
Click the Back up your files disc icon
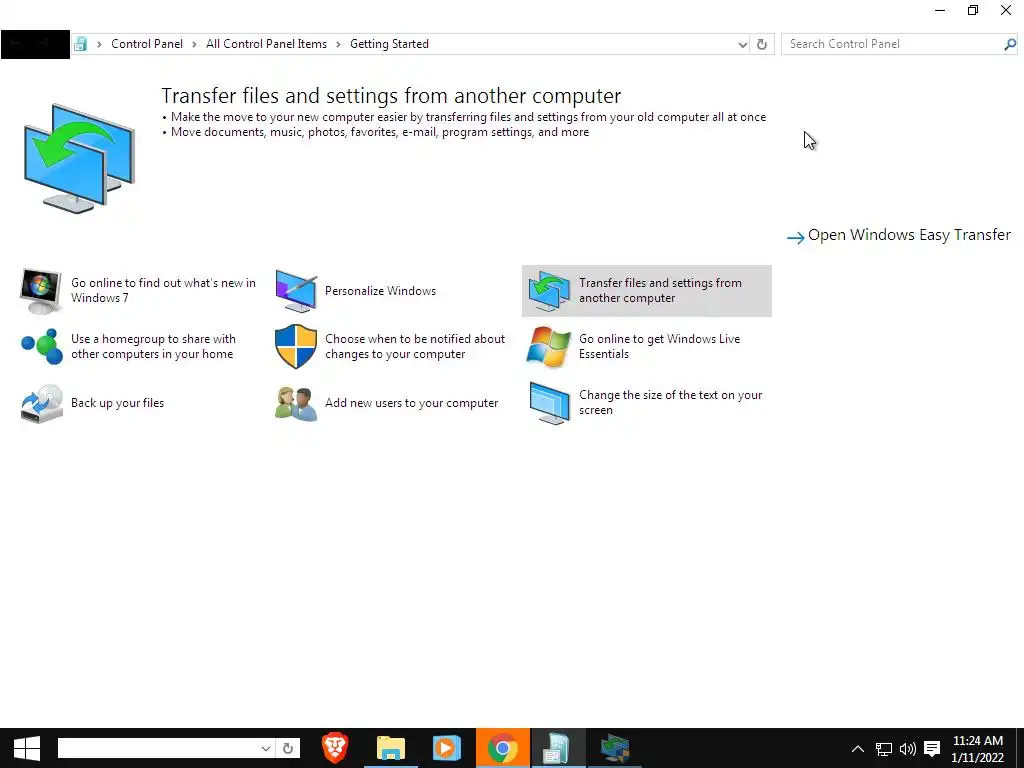click(42, 403)
